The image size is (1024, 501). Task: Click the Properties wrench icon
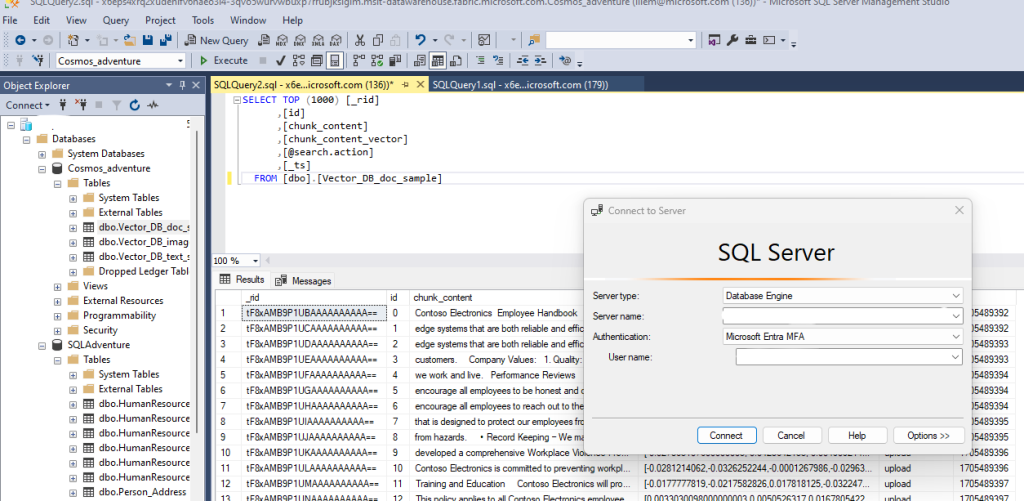[732, 40]
